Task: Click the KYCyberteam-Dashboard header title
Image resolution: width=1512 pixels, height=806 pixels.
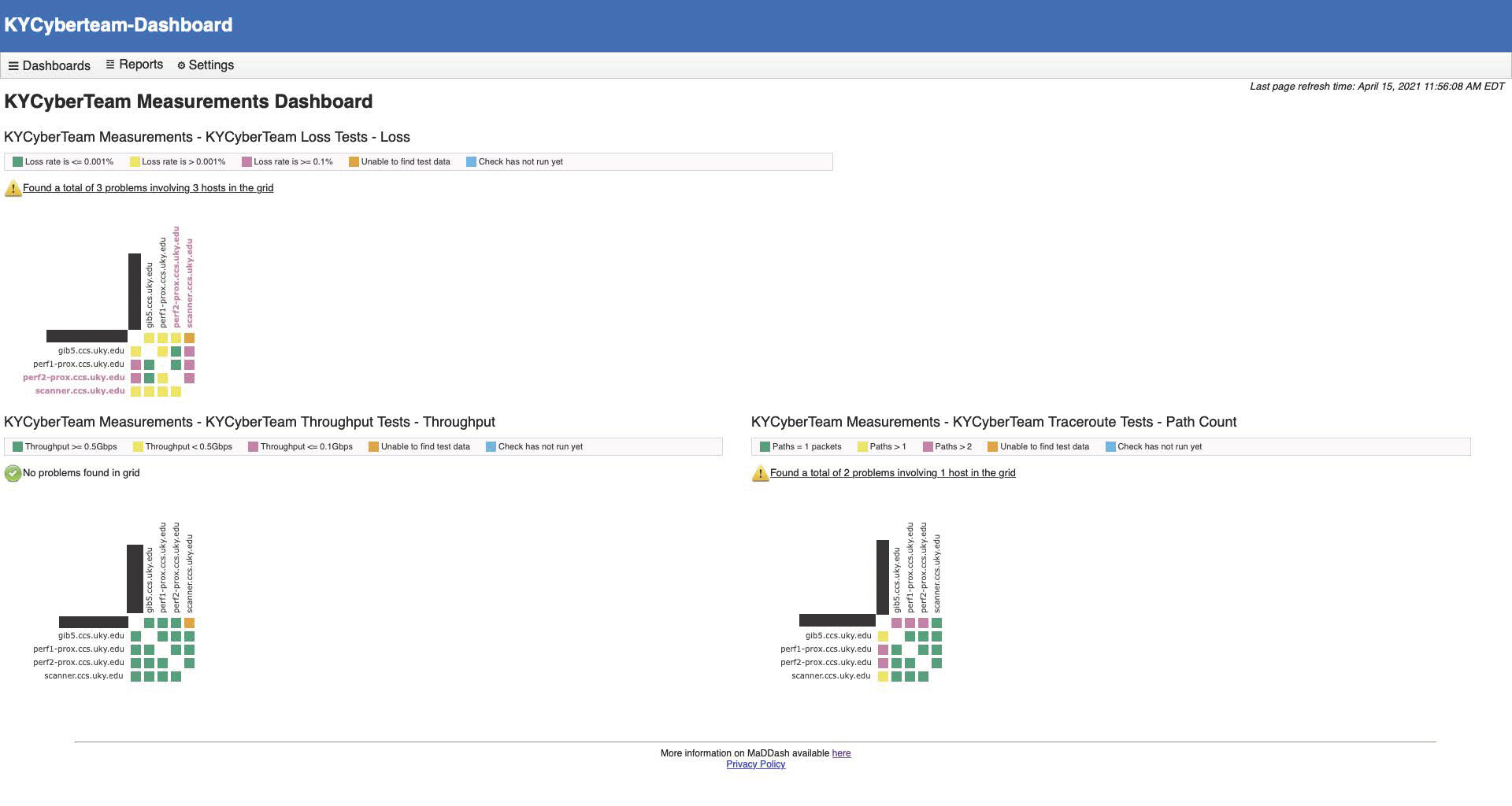Action: point(118,25)
